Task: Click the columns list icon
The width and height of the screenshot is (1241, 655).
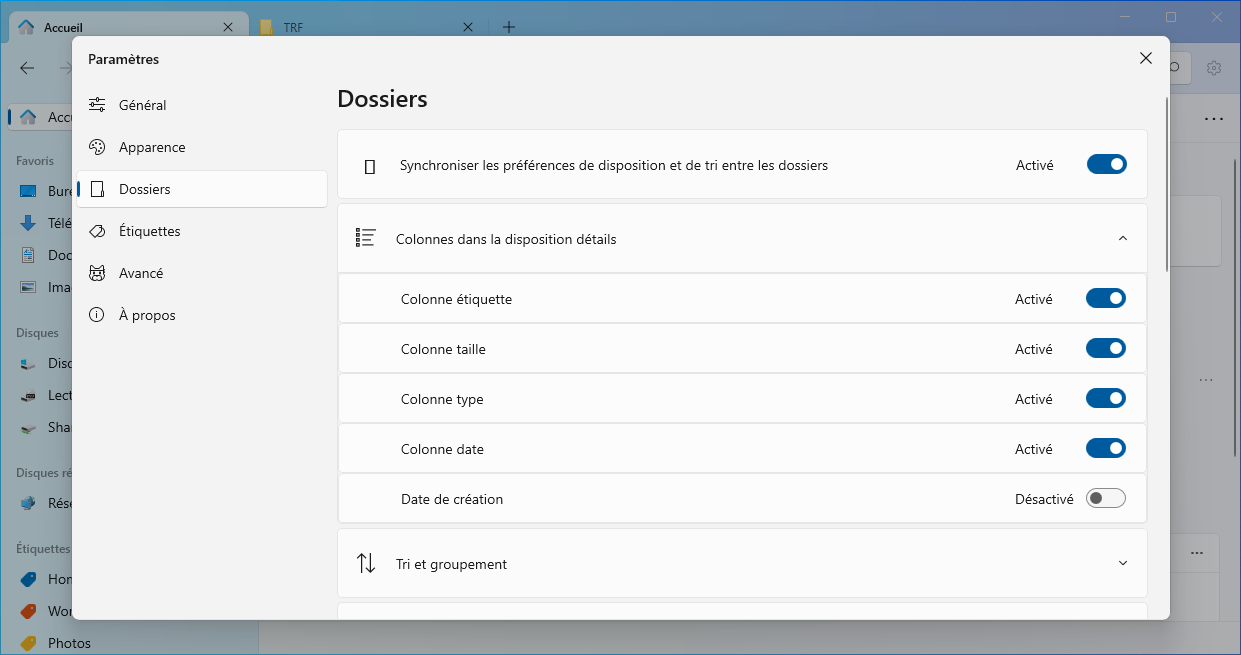Action: [366, 238]
